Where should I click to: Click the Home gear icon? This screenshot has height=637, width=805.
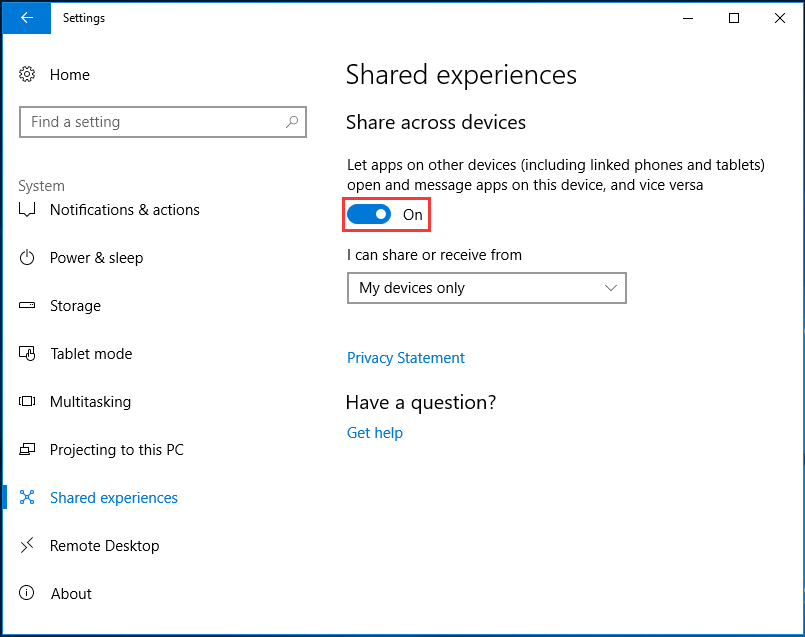27,74
